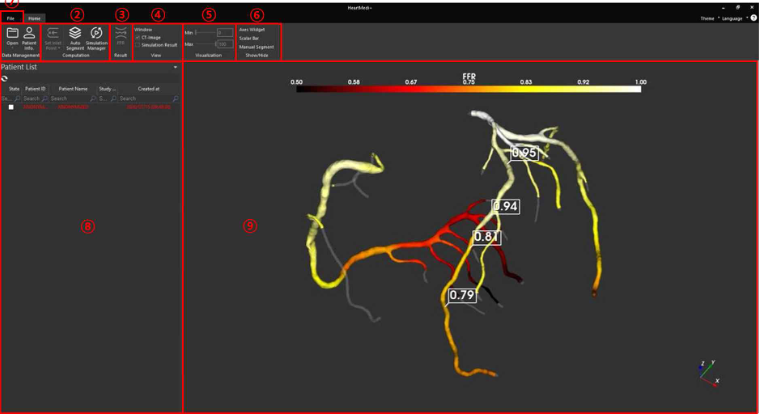Viewport: 759px width, 415px height.
Task: Click the Scalar Bar option
Action: click(x=250, y=38)
